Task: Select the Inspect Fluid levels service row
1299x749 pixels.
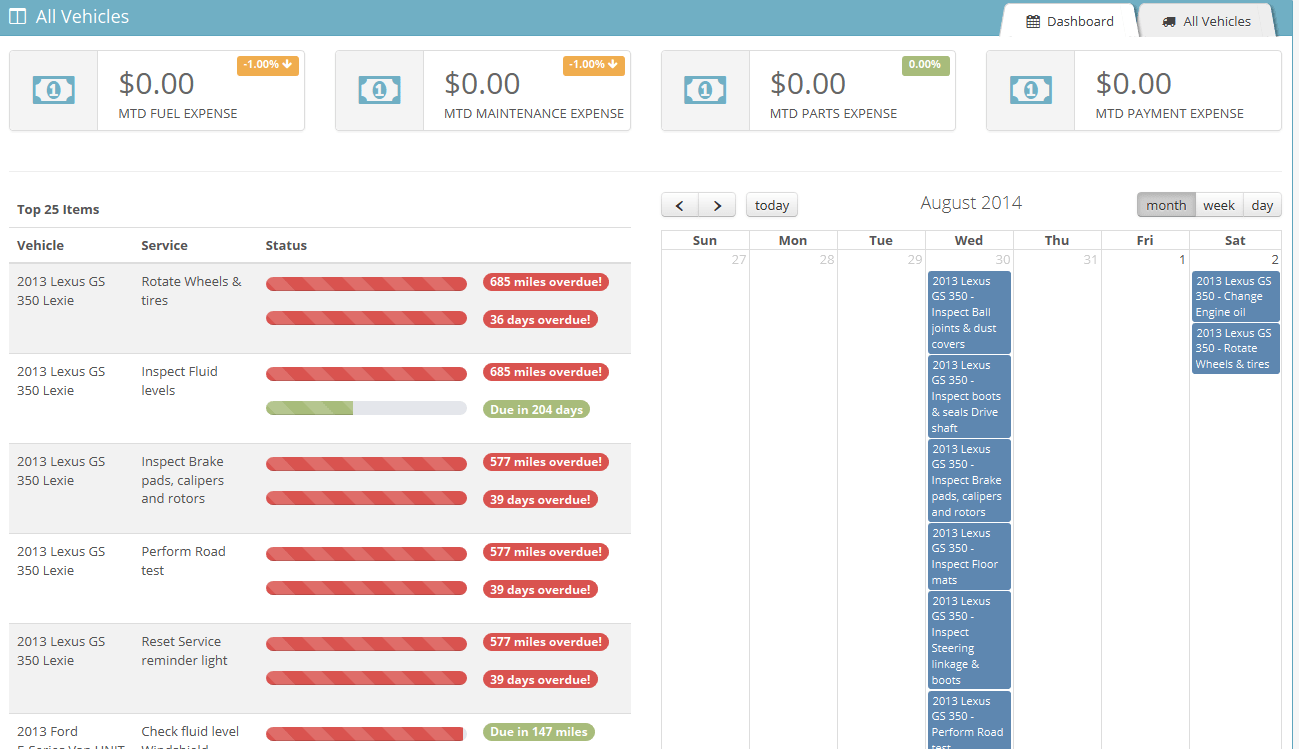Action: click(x=180, y=380)
